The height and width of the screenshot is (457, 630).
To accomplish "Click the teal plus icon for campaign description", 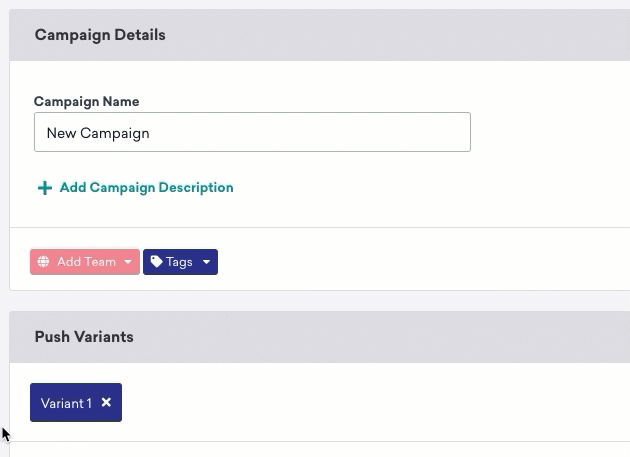I will point(45,188).
